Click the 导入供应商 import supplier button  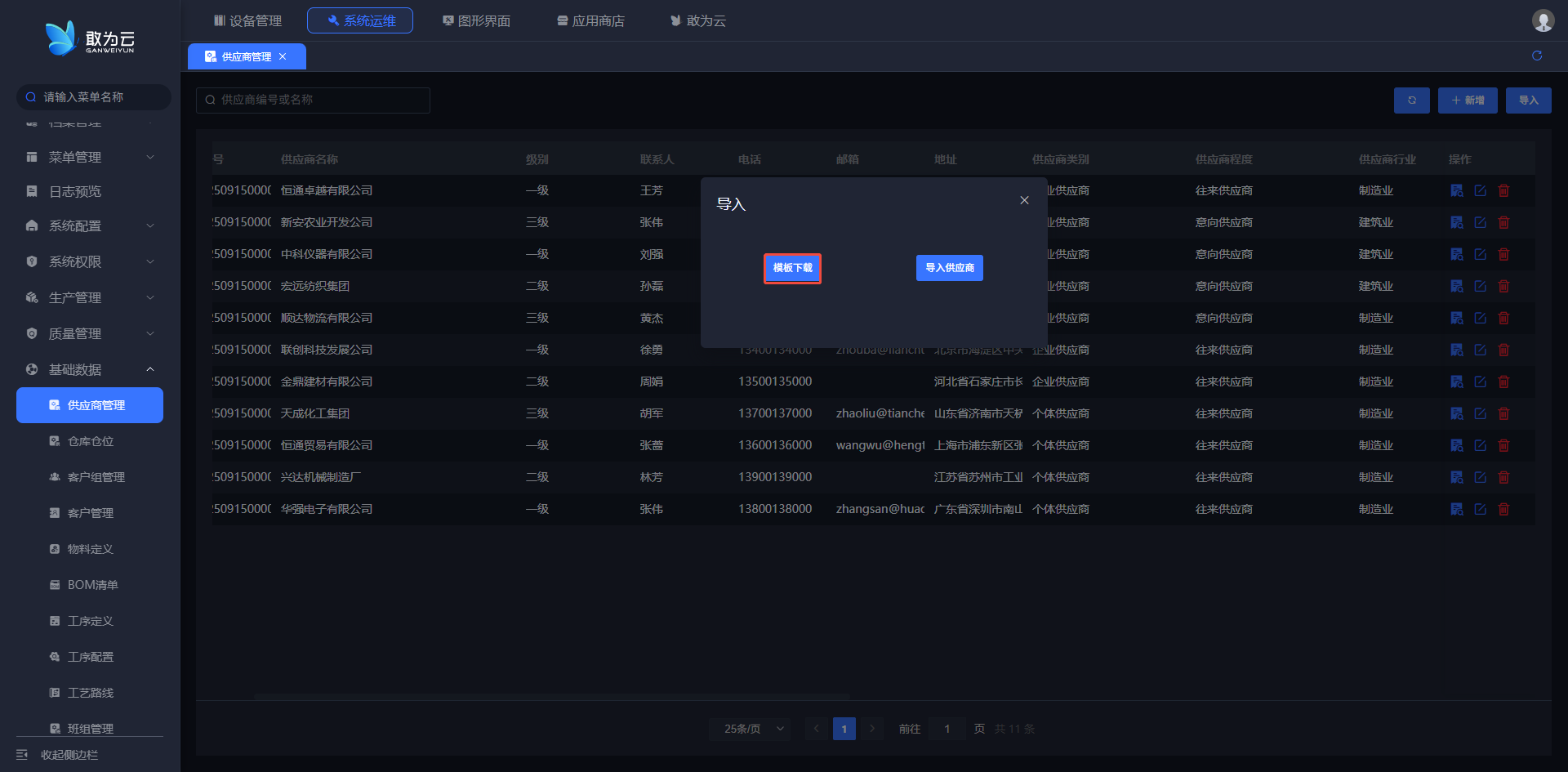click(949, 268)
